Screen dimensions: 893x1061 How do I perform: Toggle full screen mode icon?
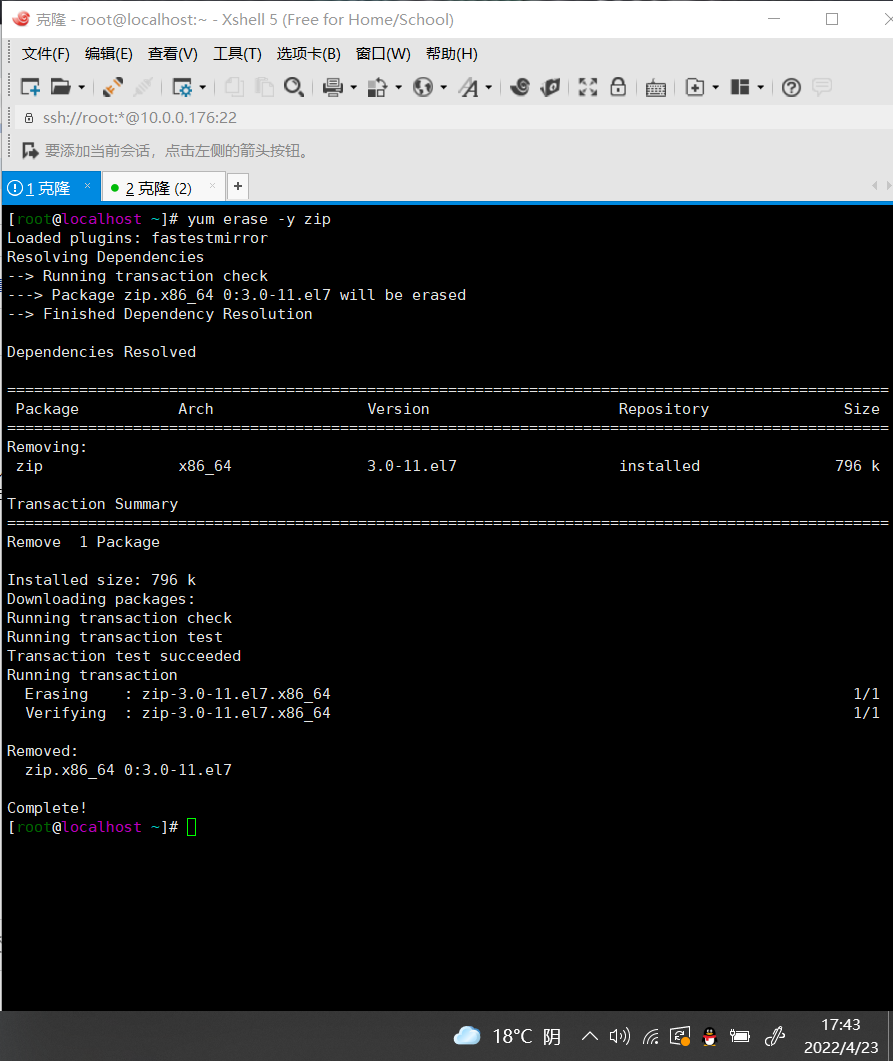[x=588, y=87]
